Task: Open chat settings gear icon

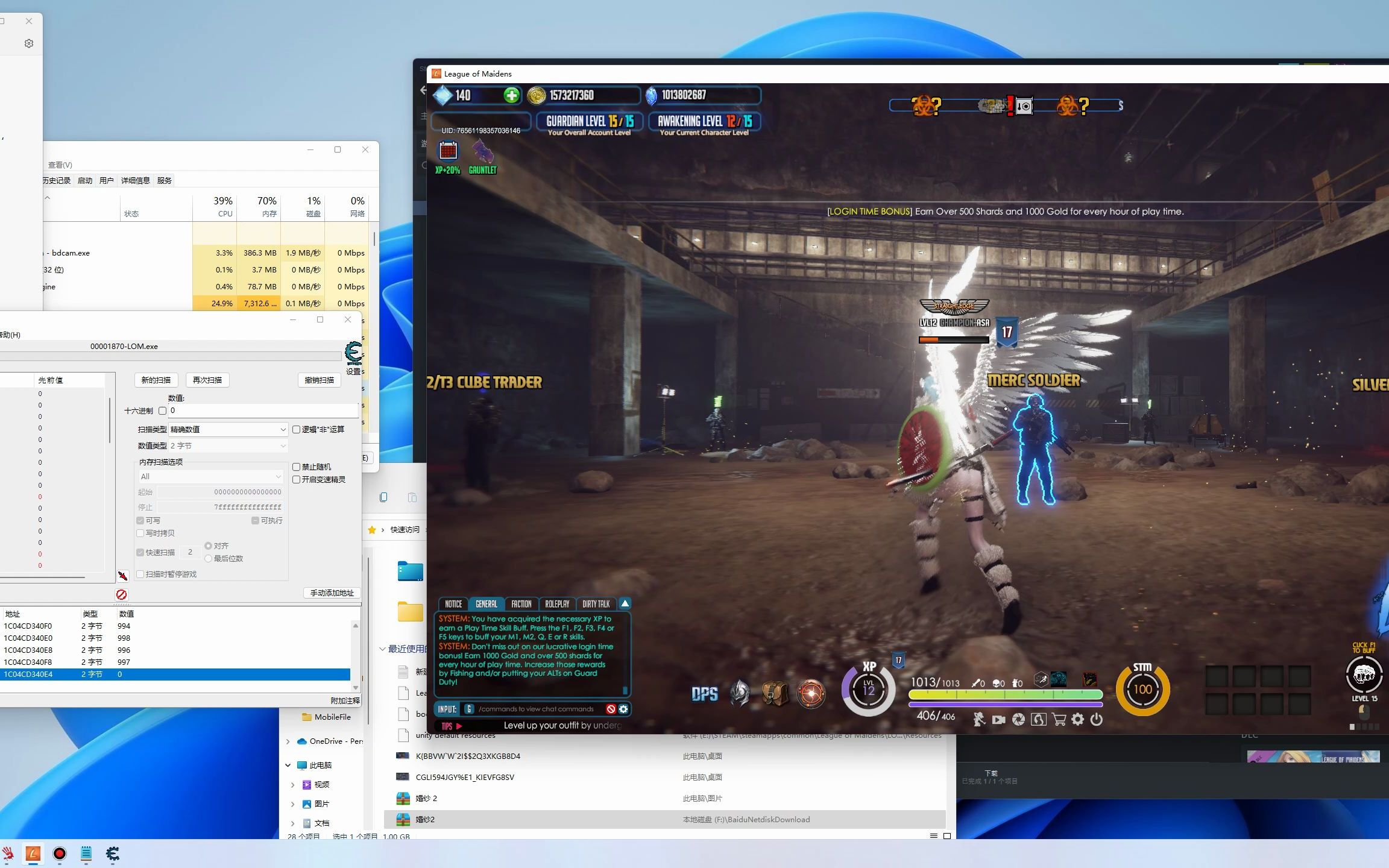Action: coord(623,709)
